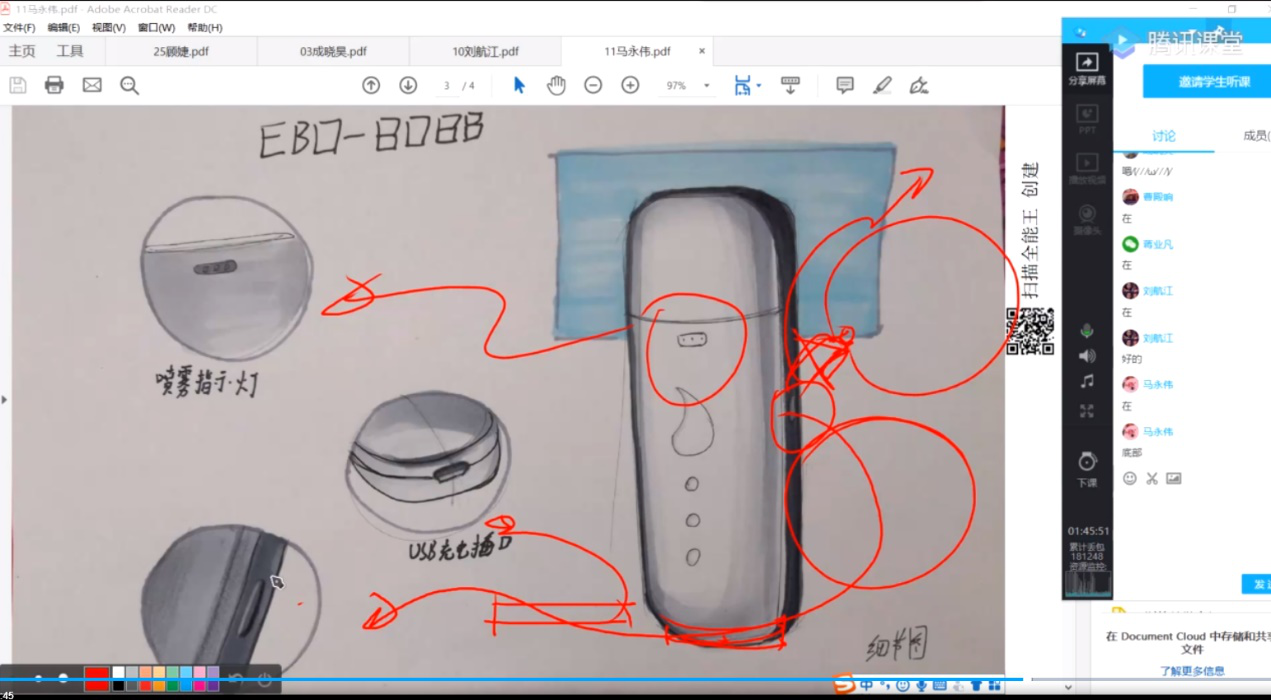Image resolution: width=1271 pixels, height=700 pixels.
Task: Click the 邀请学生听课 button
Action: tap(1207, 82)
